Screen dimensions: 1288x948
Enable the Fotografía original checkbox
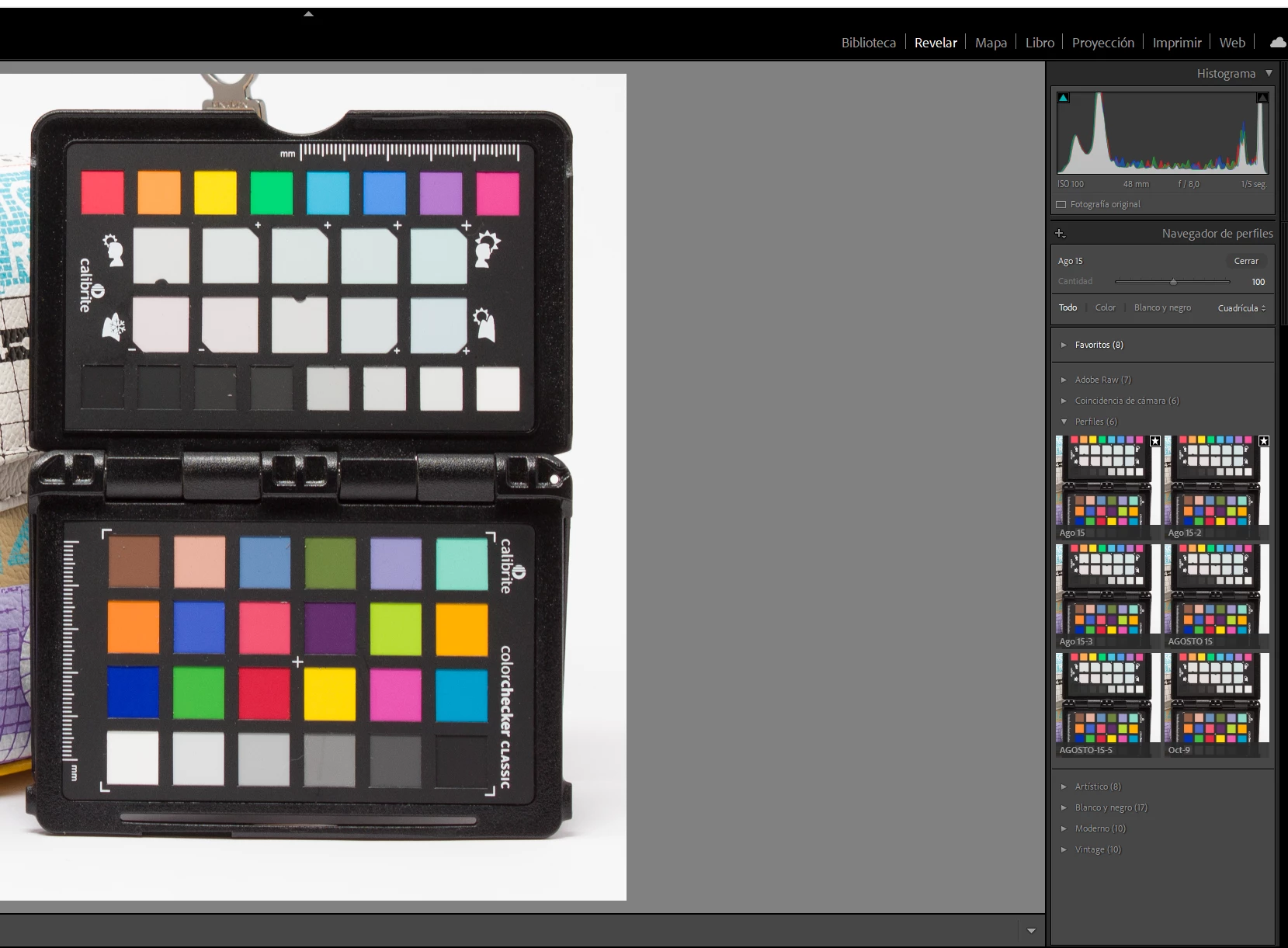(1061, 204)
